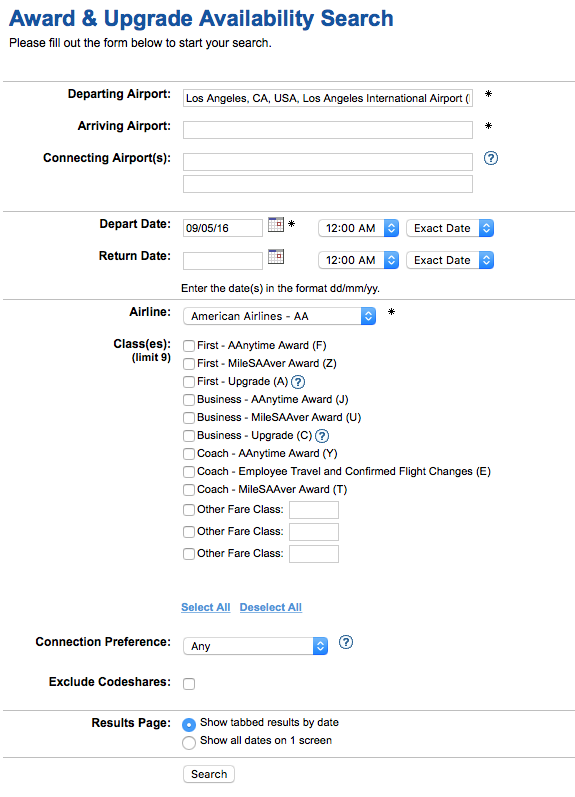Image resolution: width=575 pixels, height=797 pixels.
Task: Expand the Return Date Exact Date dropdown
Action: point(450,260)
